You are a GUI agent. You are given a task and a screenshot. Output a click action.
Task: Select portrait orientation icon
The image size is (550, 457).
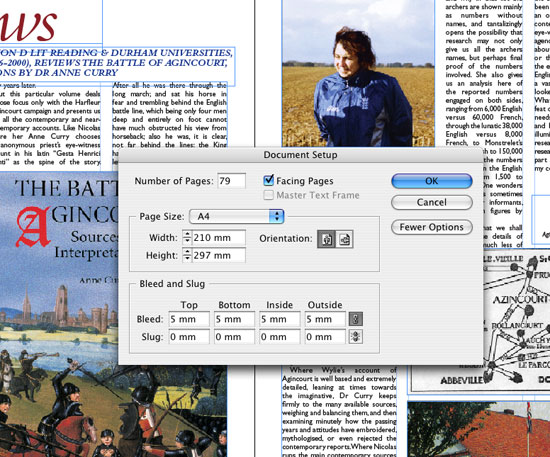click(x=327, y=239)
